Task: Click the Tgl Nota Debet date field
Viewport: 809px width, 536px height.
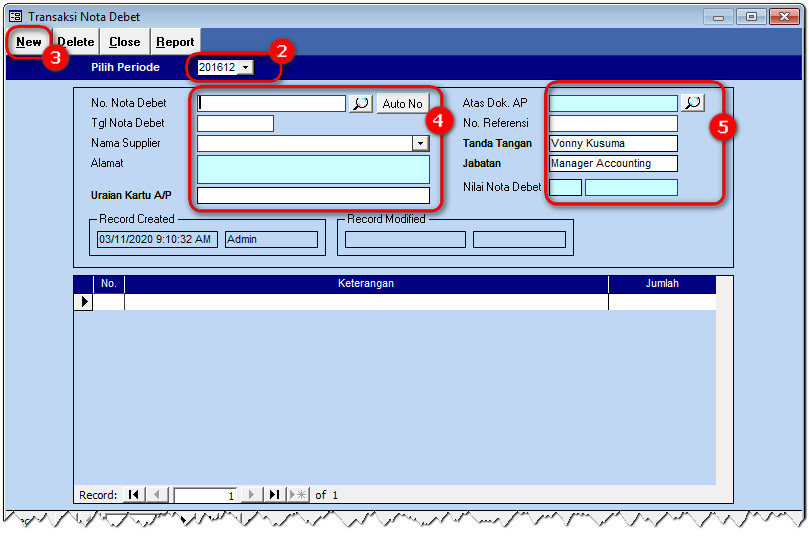Action: pos(235,124)
